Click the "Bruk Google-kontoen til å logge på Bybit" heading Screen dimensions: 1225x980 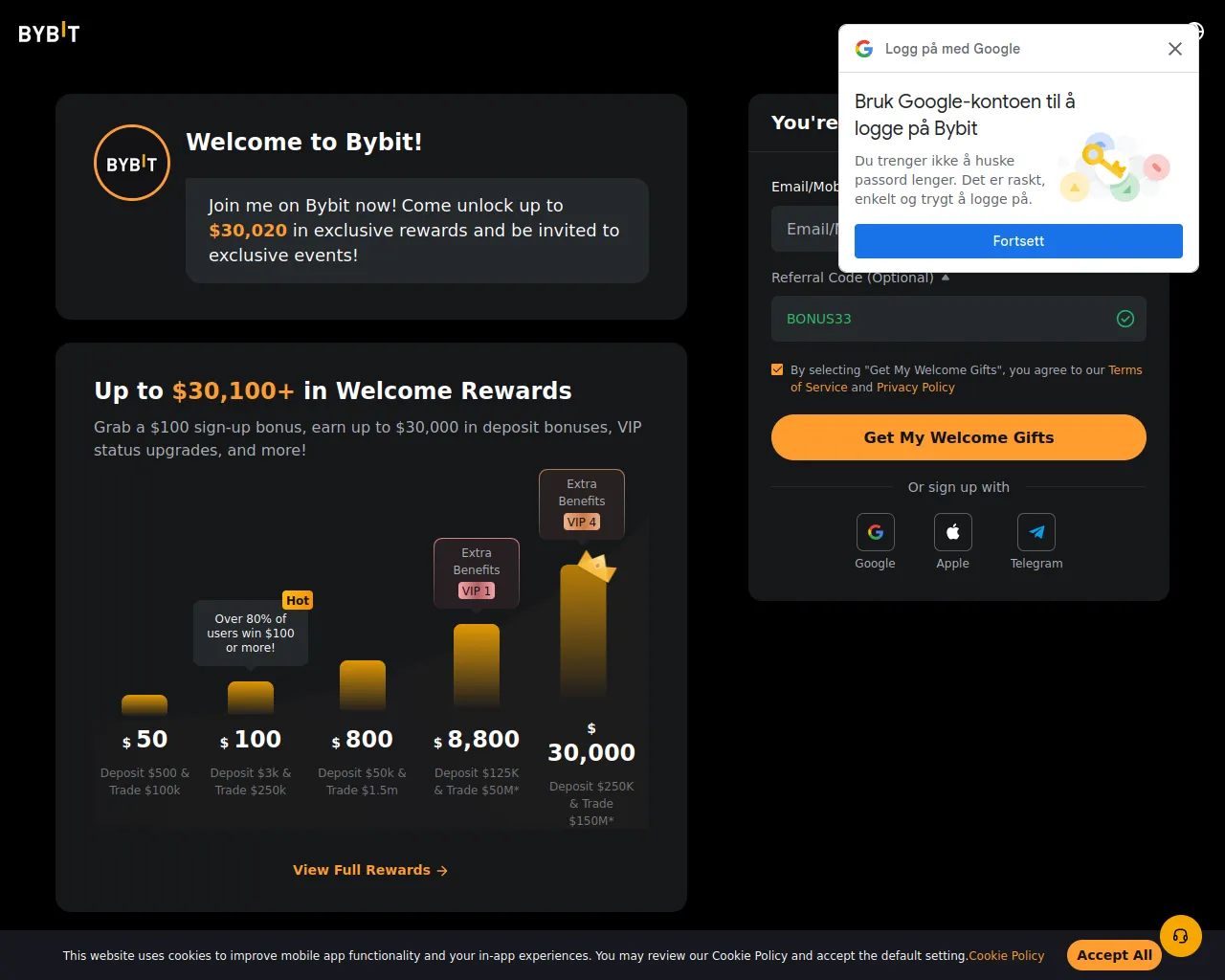pos(965,115)
